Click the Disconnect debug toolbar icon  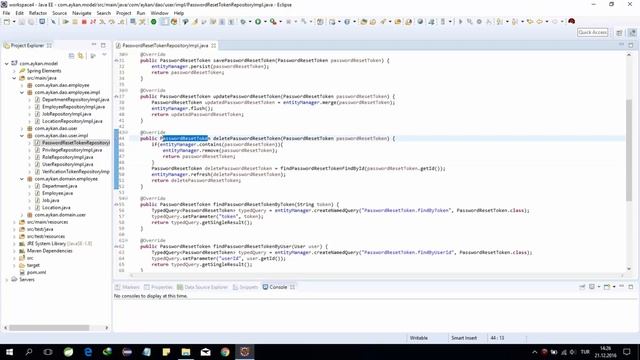coord(93,22)
